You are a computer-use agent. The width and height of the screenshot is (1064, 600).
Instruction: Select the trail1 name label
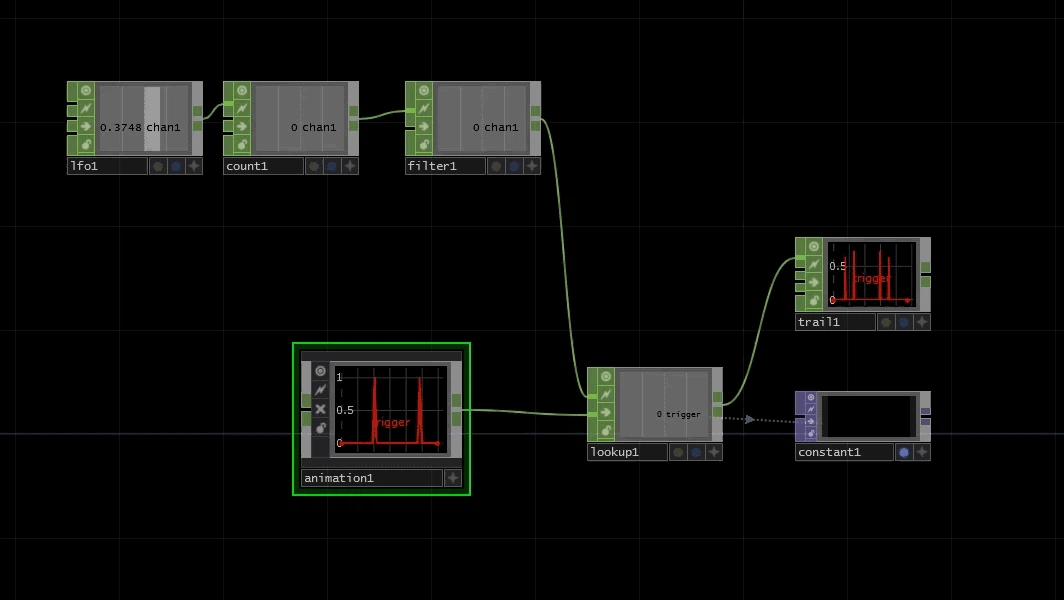835,322
